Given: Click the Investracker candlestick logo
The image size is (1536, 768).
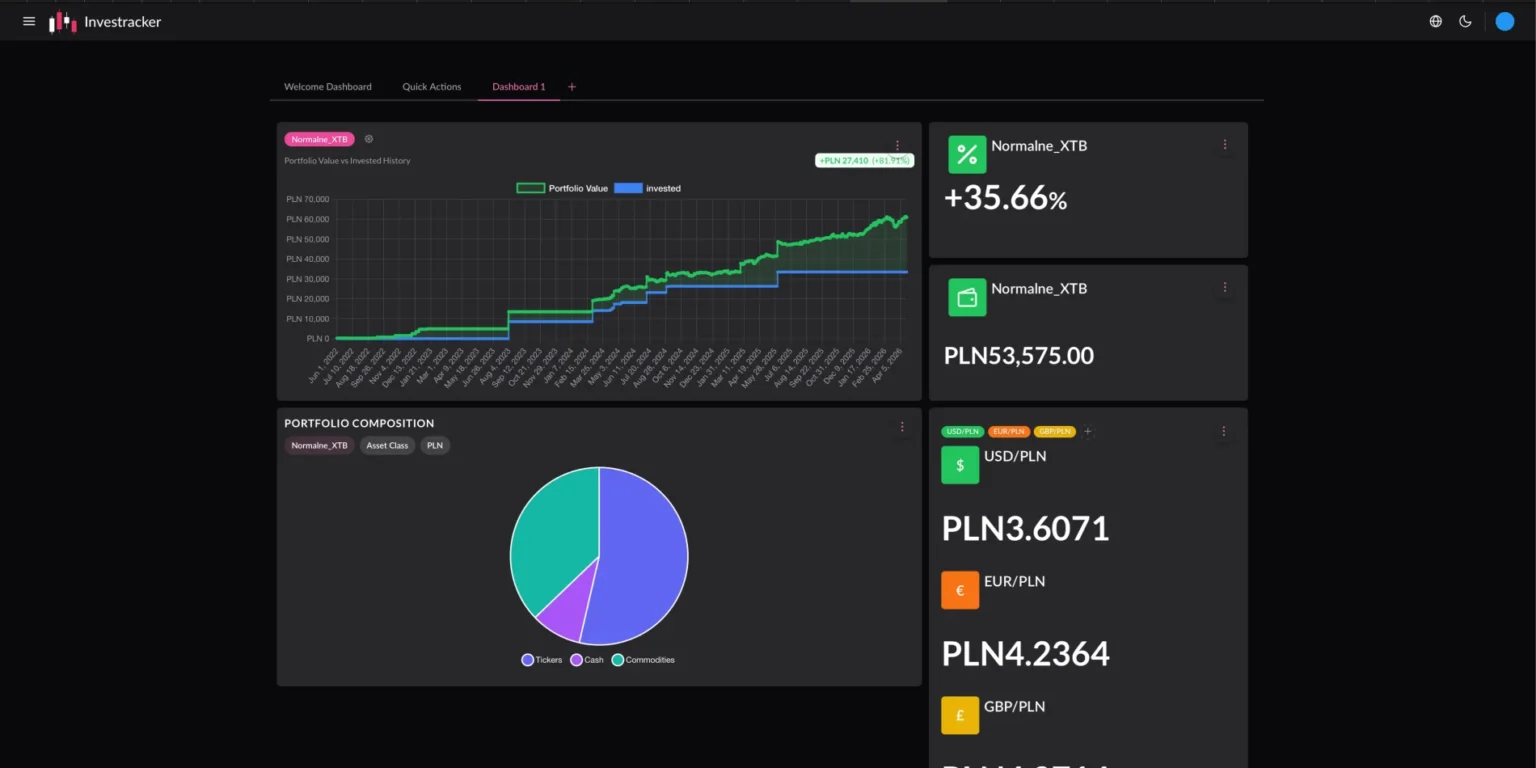Looking at the screenshot, I should point(63,22).
